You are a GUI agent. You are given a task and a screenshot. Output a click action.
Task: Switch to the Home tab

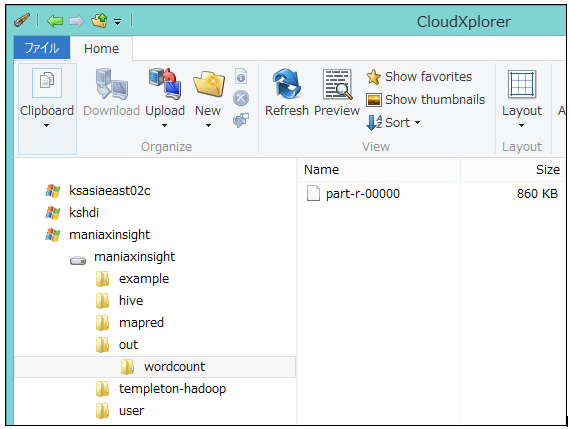point(101,48)
